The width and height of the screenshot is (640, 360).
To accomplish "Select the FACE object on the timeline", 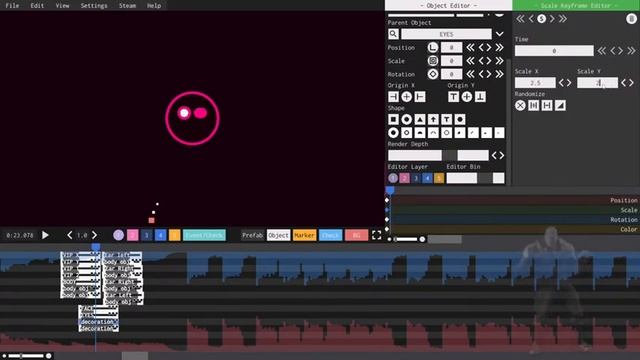I will pos(98,309).
